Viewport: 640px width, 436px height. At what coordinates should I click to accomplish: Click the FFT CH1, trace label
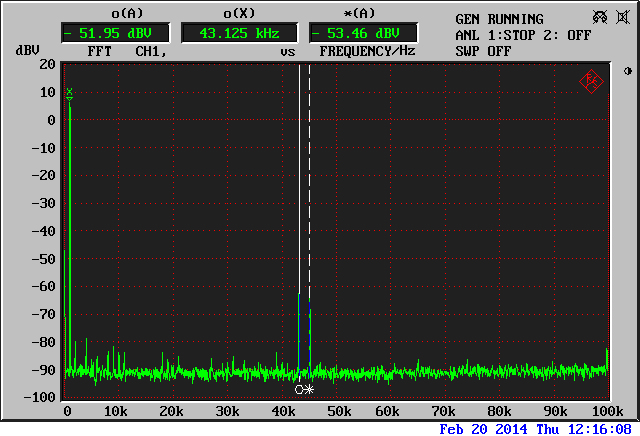(x=127, y=51)
